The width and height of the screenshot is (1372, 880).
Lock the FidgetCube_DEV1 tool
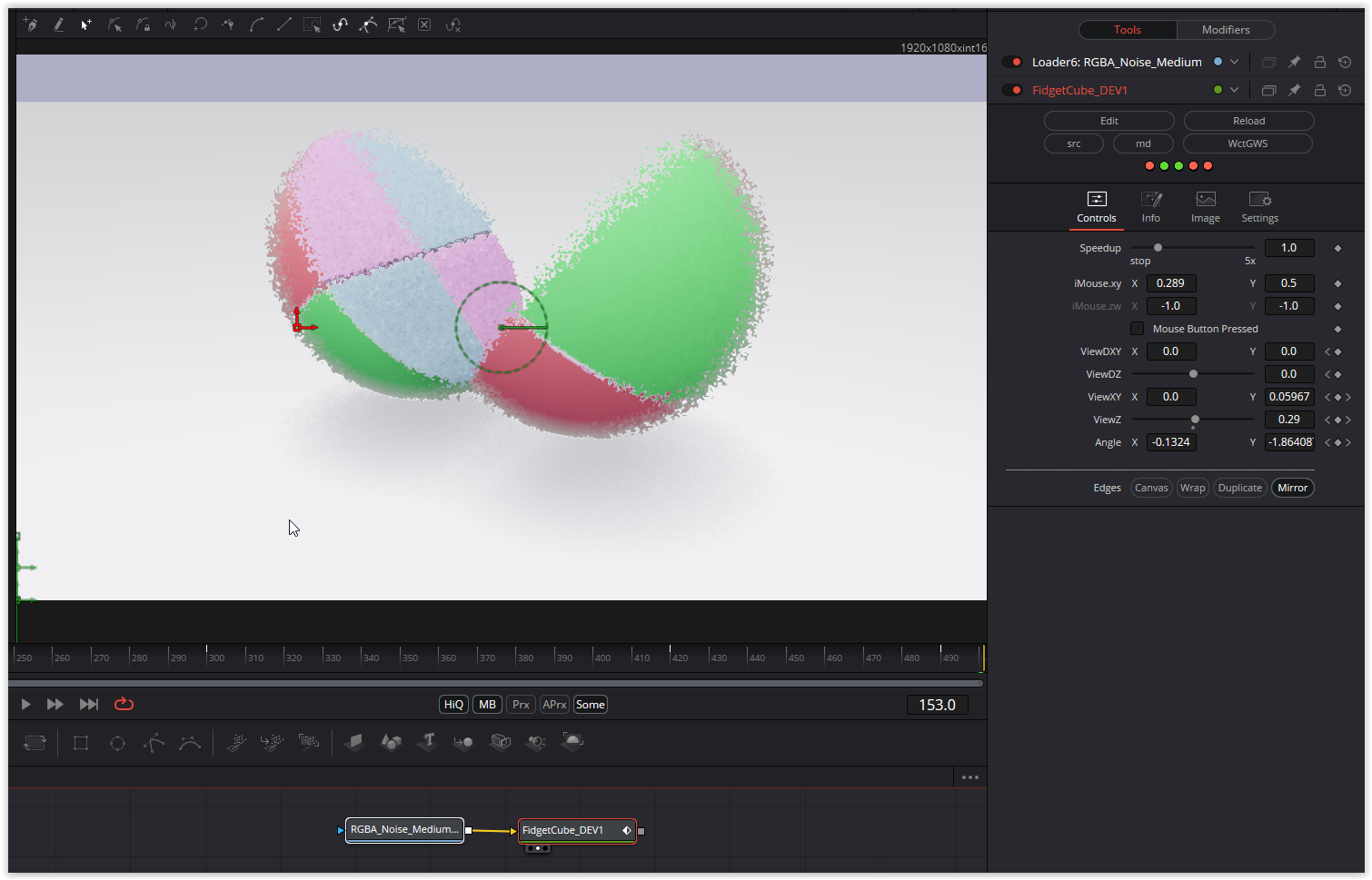(x=1320, y=90)
